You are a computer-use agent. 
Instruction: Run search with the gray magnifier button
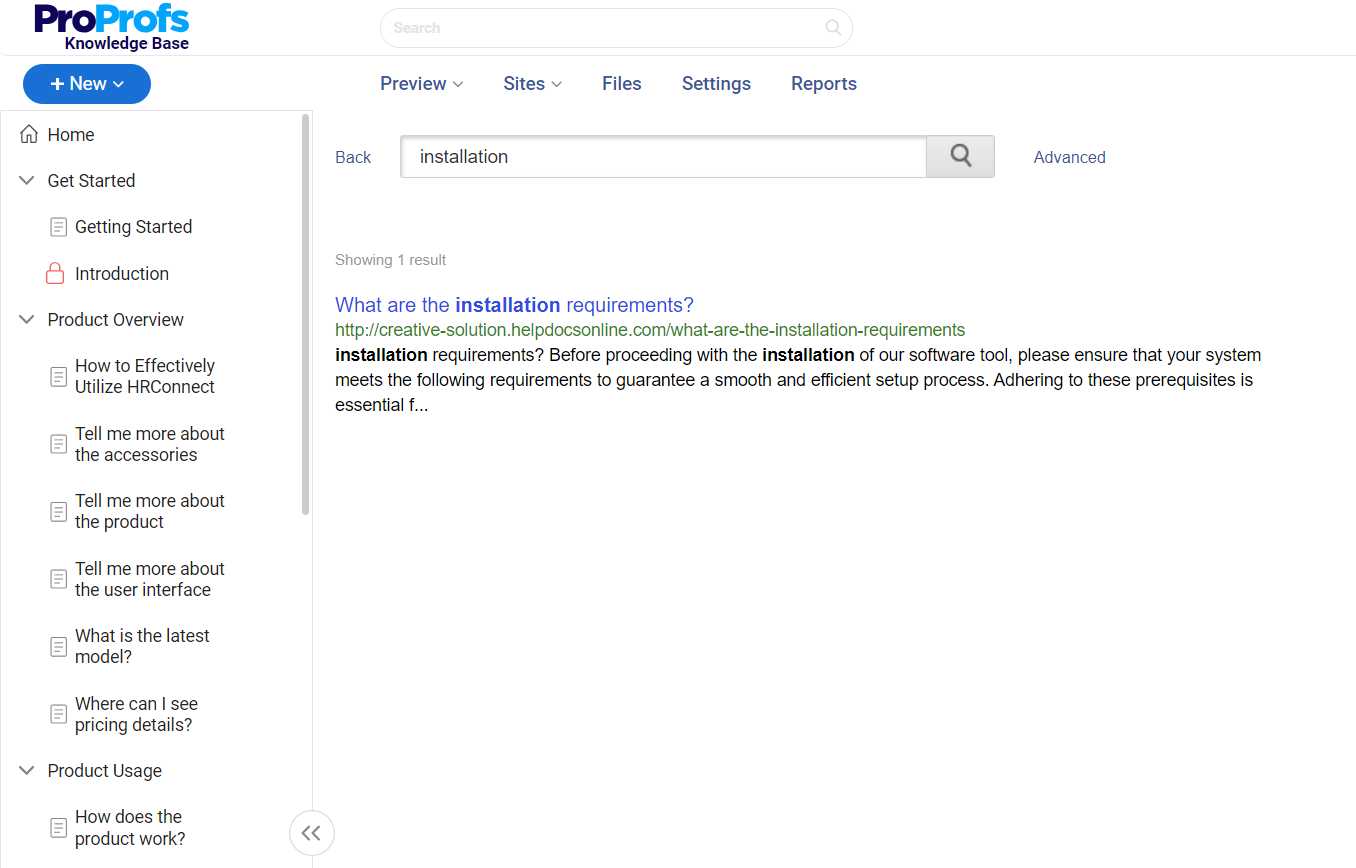pos(960,156)
